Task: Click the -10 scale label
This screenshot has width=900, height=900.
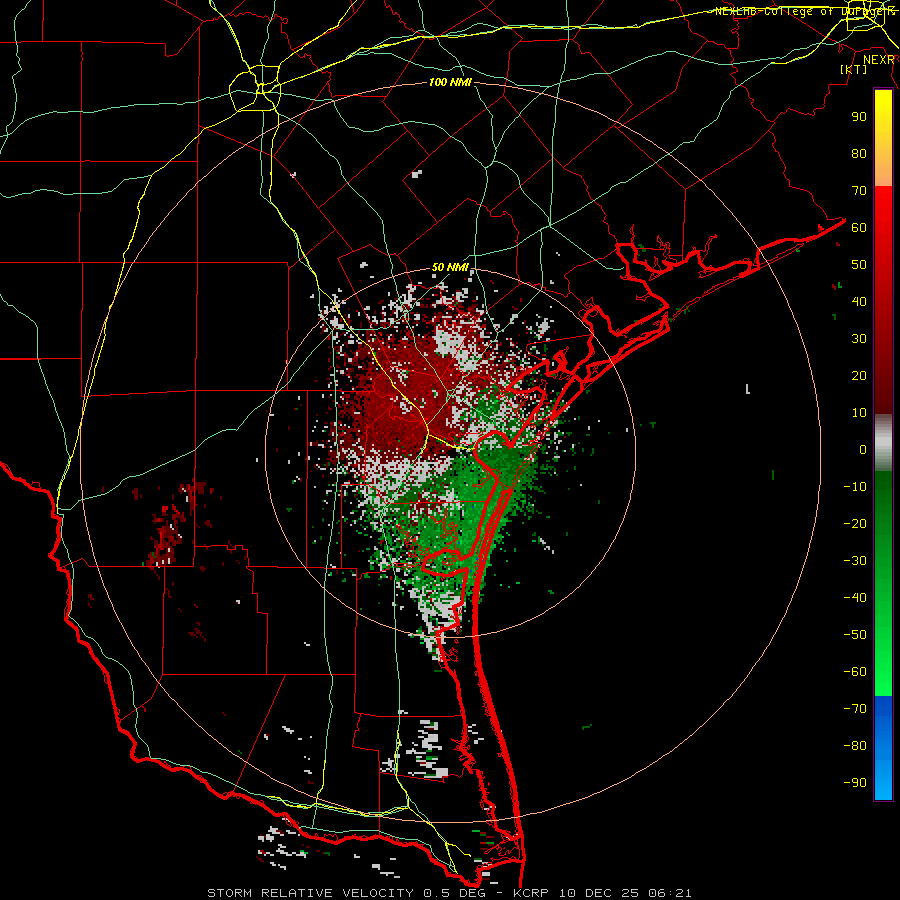Action: point(855,487)
